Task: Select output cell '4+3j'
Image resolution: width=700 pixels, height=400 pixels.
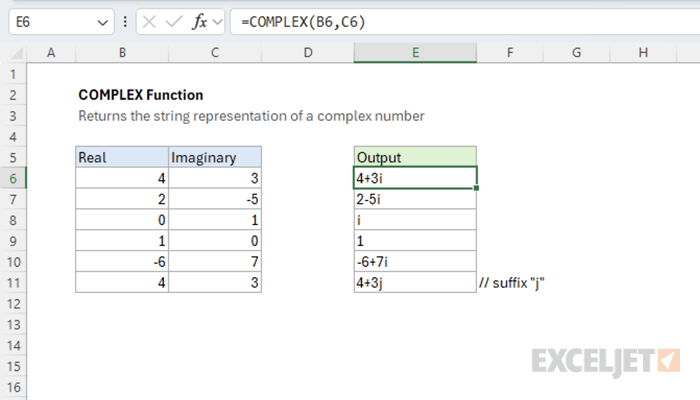Action: [415, 283]
